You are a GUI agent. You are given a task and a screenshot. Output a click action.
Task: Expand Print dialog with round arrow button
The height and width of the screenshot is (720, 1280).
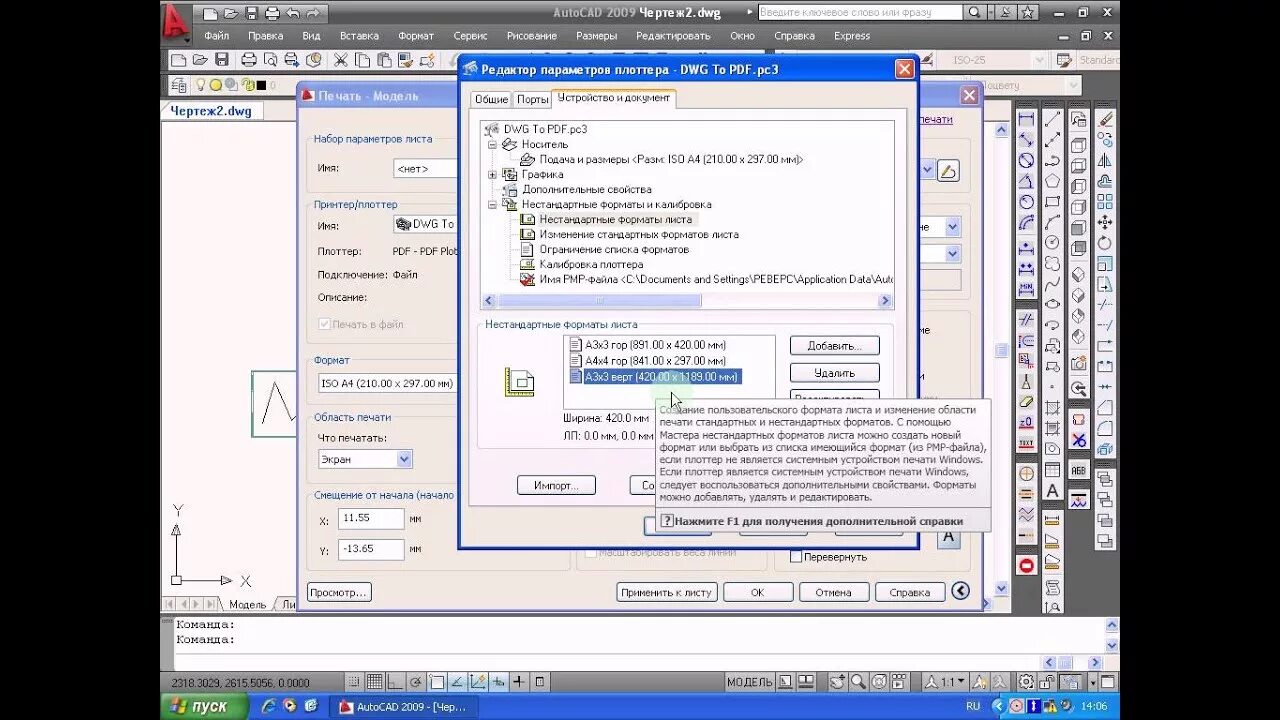click(x=960, y=591)
